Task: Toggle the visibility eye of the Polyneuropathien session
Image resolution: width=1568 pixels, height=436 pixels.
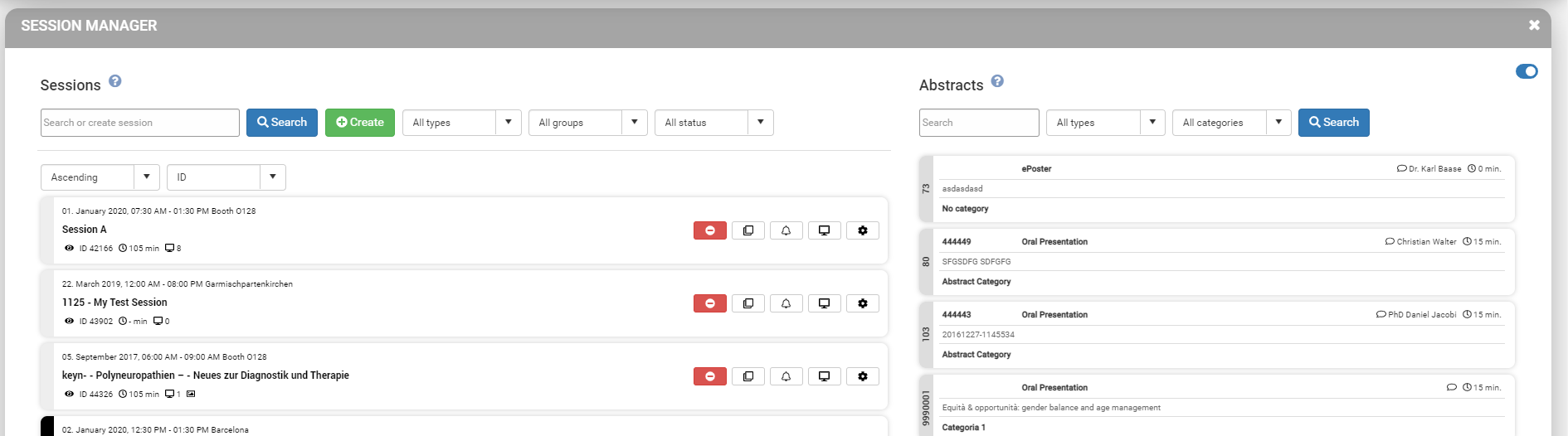Action: (69, 394)
